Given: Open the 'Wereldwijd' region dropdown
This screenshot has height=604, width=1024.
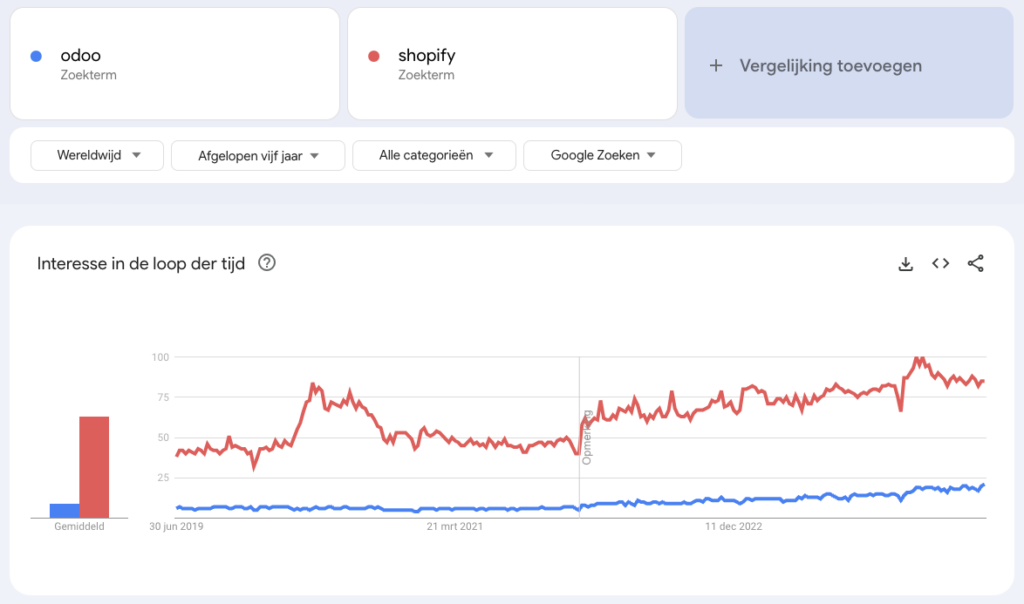Looking at the screenshot, I should tap(96, 155).
